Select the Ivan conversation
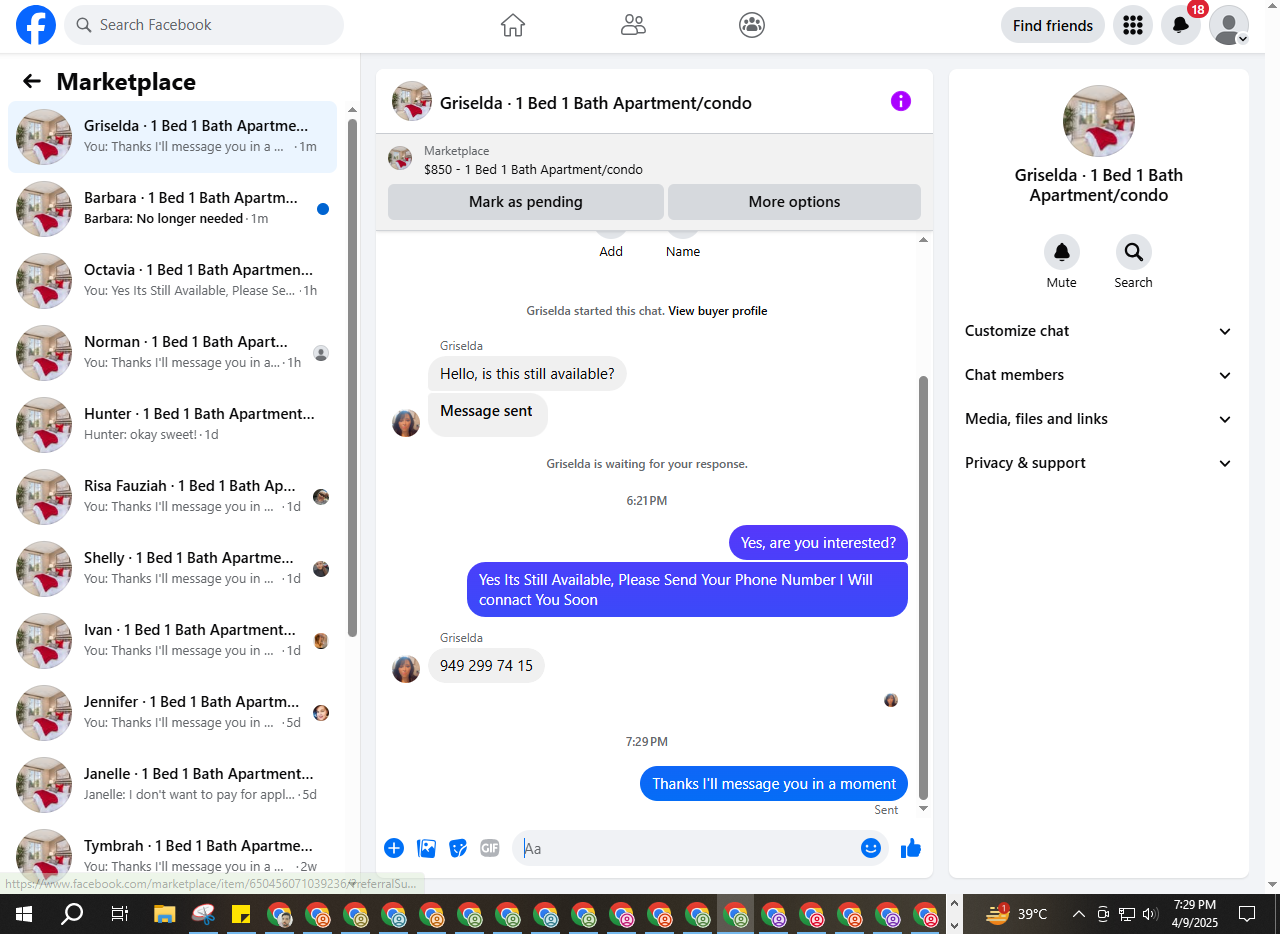 pyautogui.click(x=172, y=641)
